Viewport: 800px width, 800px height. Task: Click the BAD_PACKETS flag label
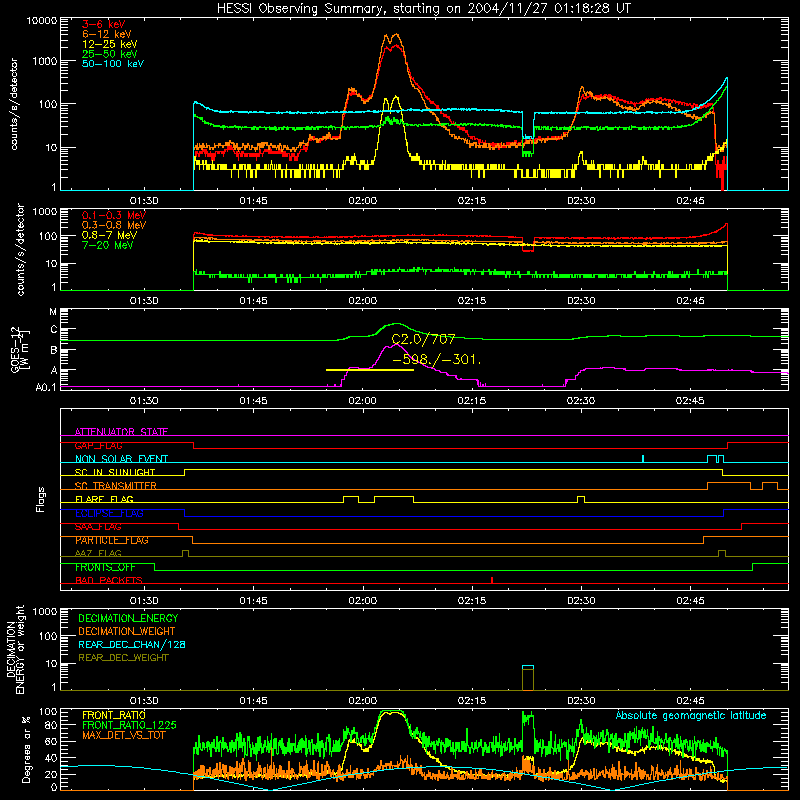click(109, 580)
